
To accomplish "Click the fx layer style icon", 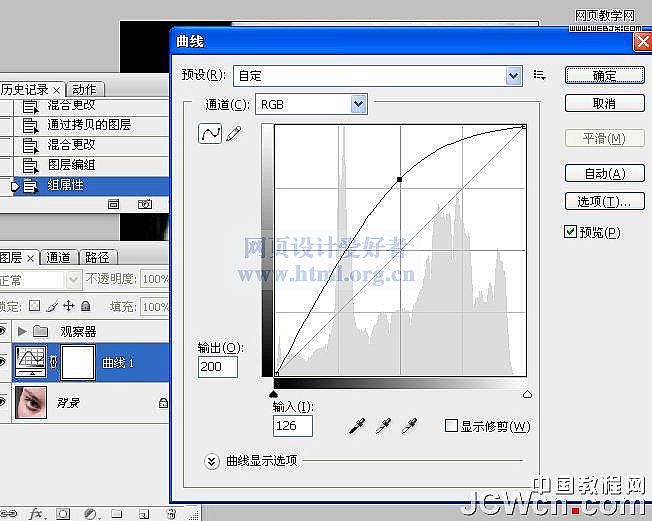I will [x=37, y=514].
